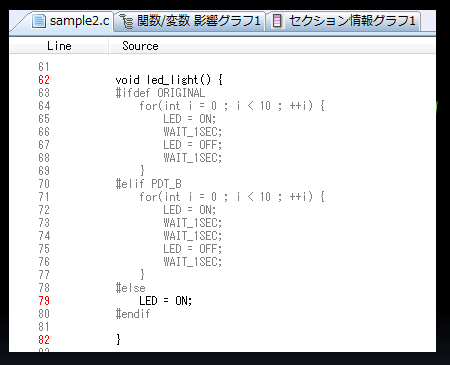This screenshot has width=450, height=365.
Task: Click 'WAIT_1SEC;' on line 68
Action: tap(193, 158)
